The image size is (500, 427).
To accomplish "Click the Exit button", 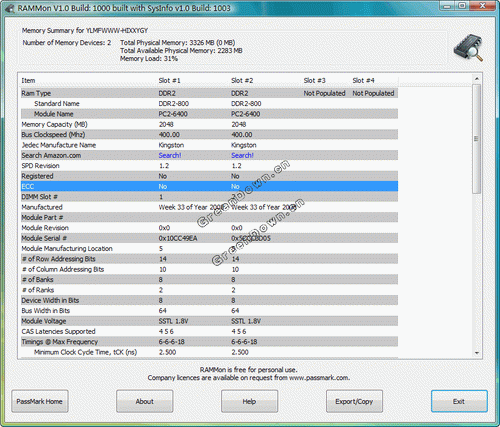I will (x=459, y=401).
